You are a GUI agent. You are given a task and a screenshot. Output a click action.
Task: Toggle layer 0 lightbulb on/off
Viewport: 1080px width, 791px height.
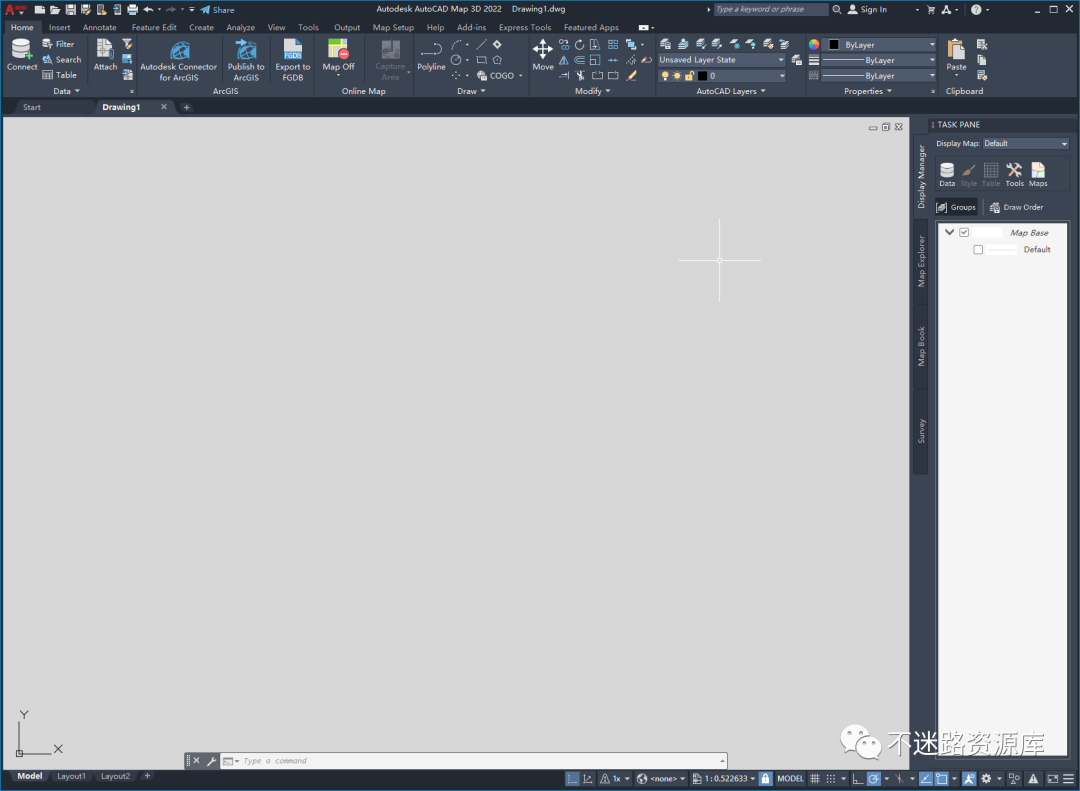(665, 76)
